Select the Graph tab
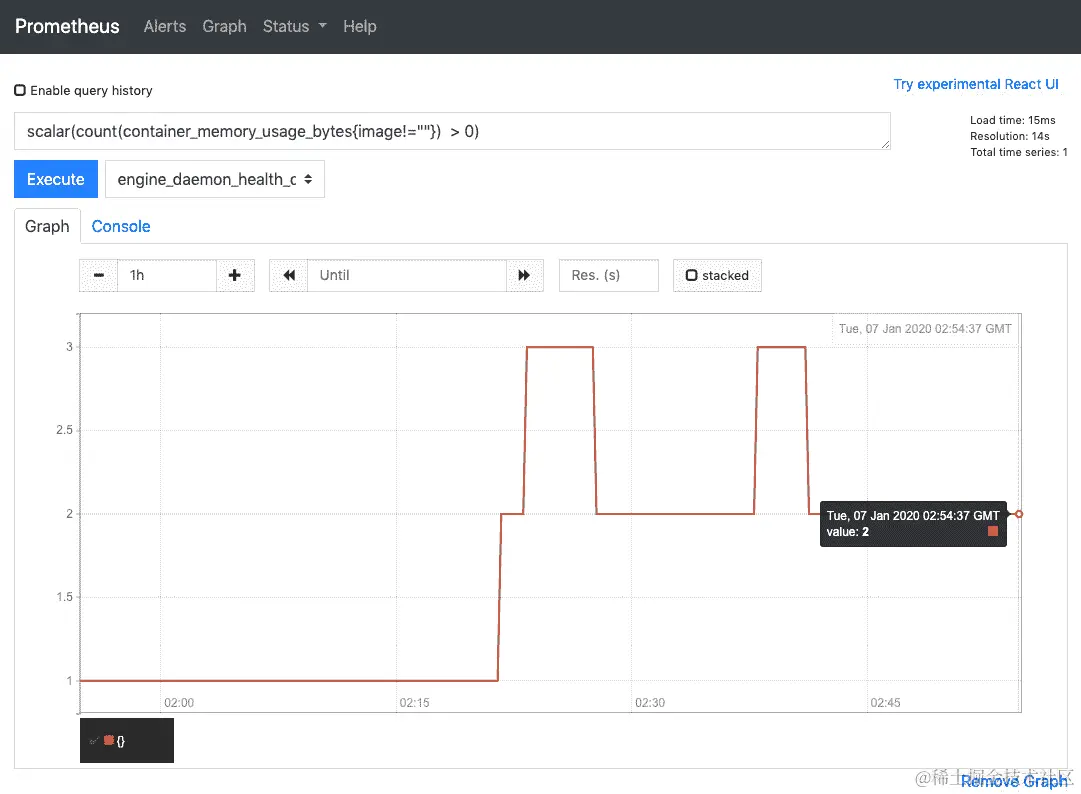 tap(47, 226)
